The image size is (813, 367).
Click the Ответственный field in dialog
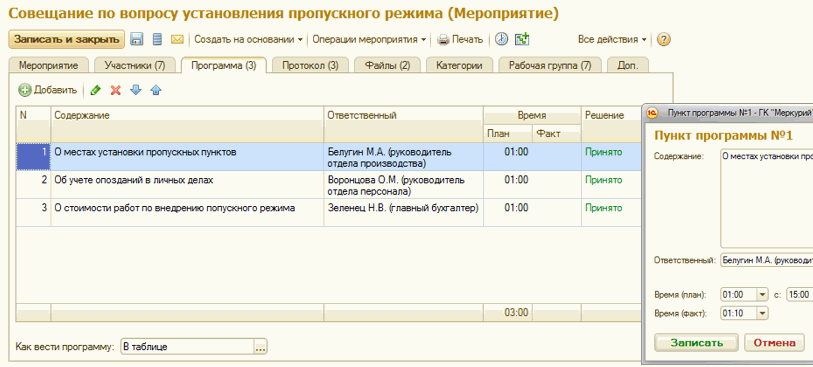coord(766,261)
